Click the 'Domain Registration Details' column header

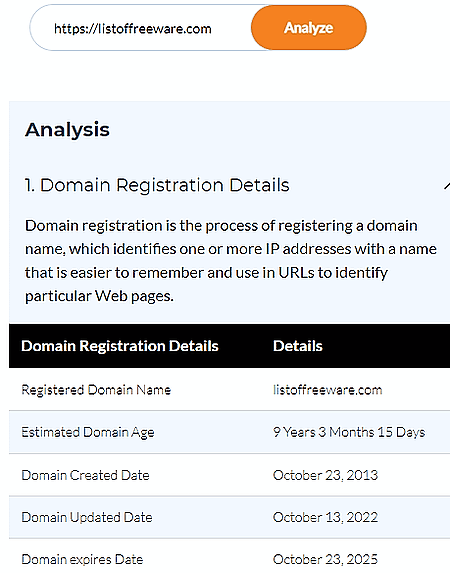coord(120,346)
